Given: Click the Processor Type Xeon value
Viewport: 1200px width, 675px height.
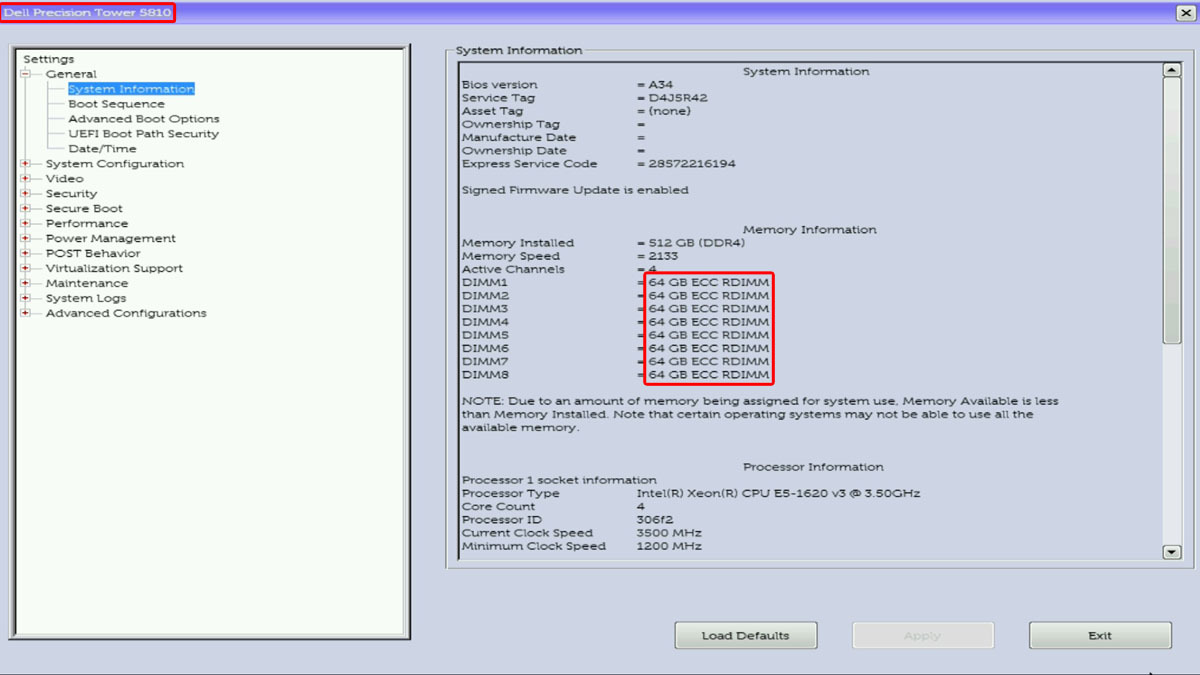Looking at the screenshot, I should point(779,494).
